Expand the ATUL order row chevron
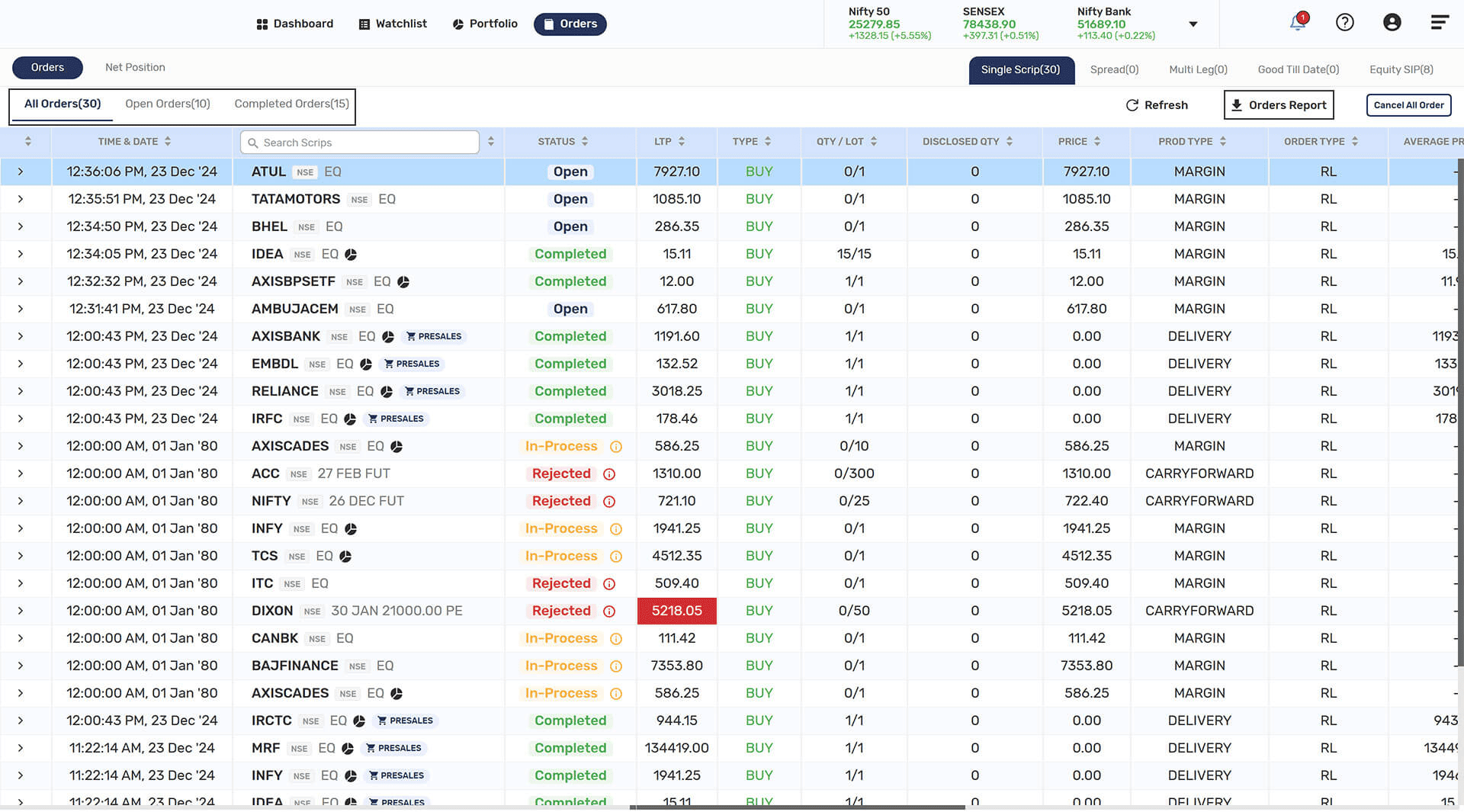This screenshot has height=812, width=1464. [x=21, y=172]
